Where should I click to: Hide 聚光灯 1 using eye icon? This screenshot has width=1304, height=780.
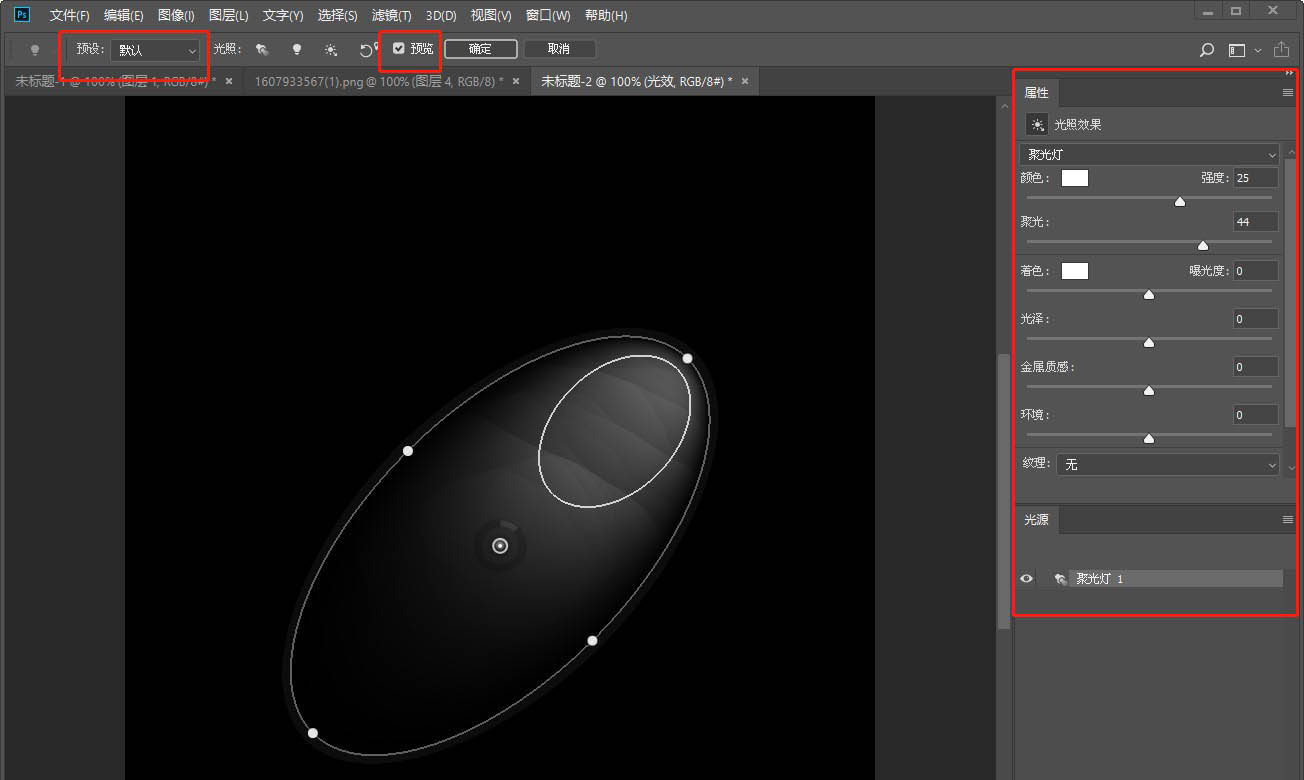coord(1026,579)
